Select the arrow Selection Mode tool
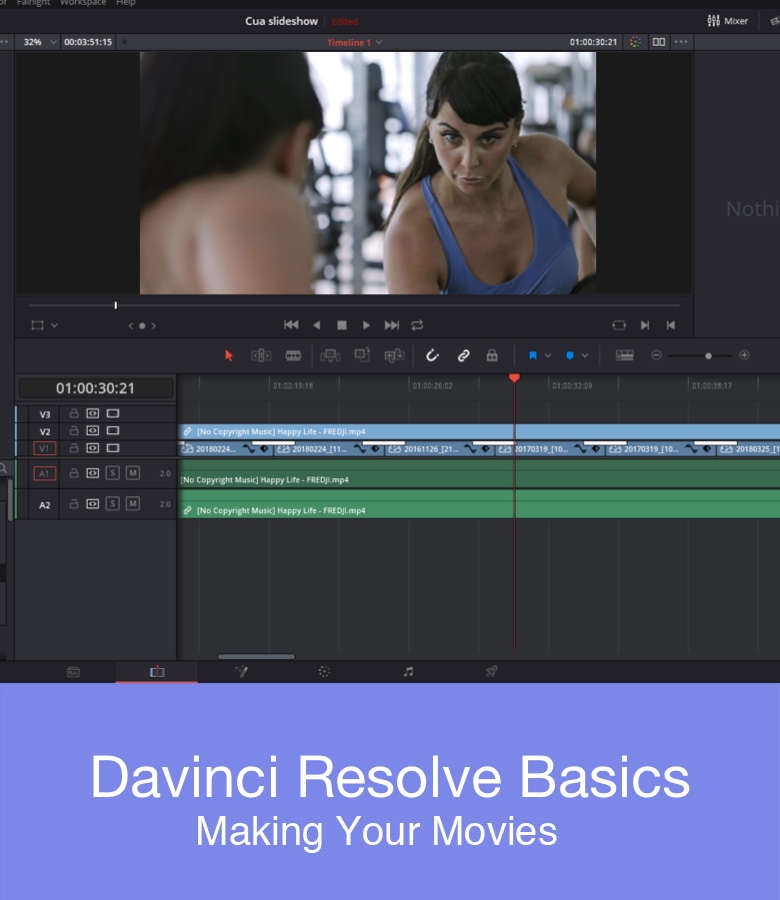Screen dimensions: 780x900 (229, 356)
